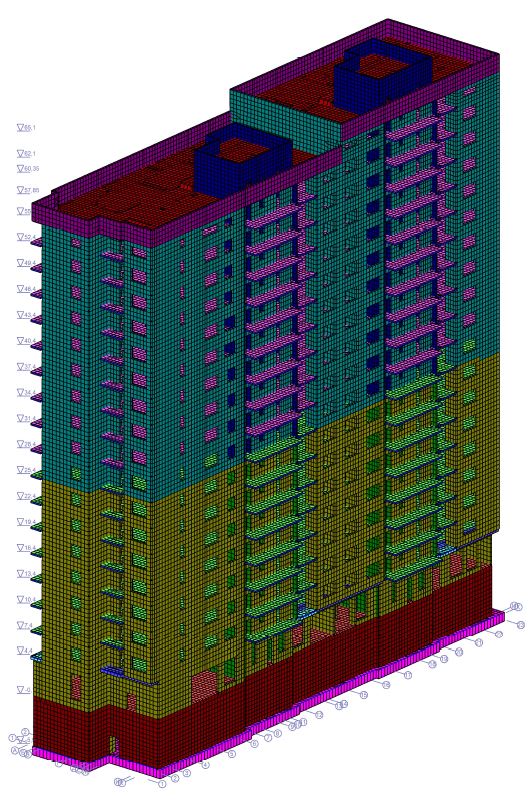Select the 65.1 elevation mark
The height and width of the screenshot is (805, 532).
click(26, 128)
